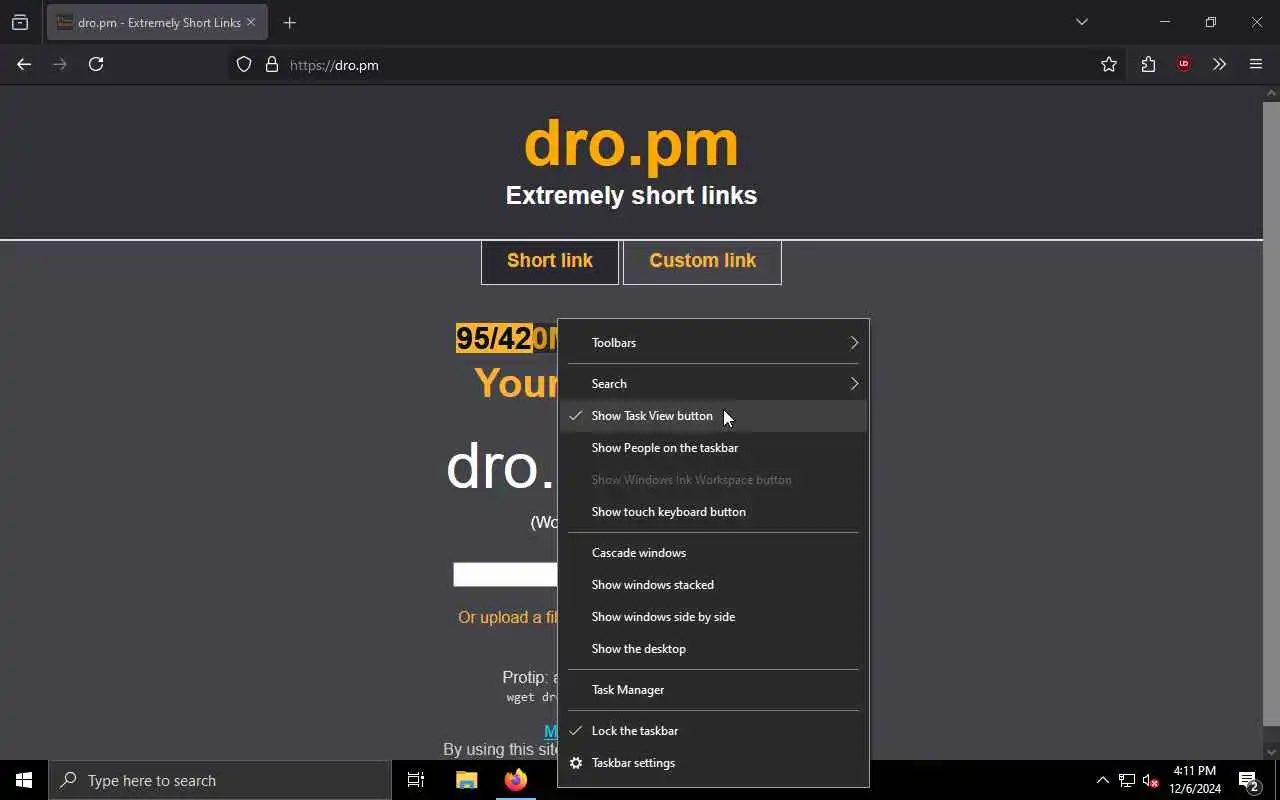The height and width of the screenshot is (800, 1280).
Task: Open a new browser tab
Action: click(x=290, y=22)
